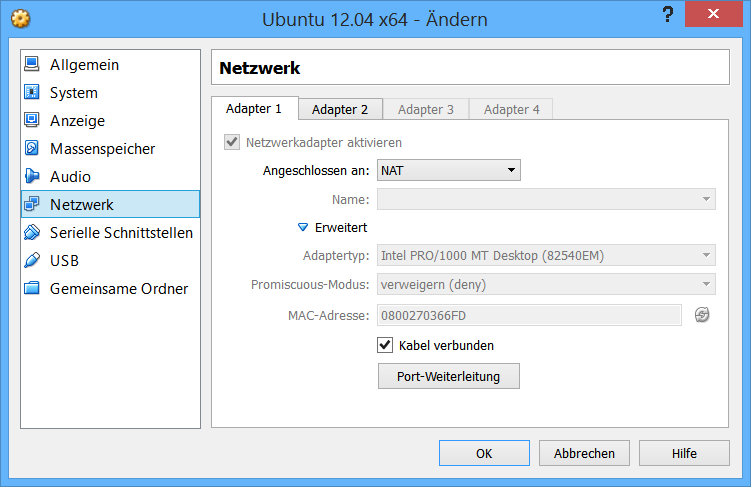Open the Promiscuous-Modus dropdown

pos(545,284)
